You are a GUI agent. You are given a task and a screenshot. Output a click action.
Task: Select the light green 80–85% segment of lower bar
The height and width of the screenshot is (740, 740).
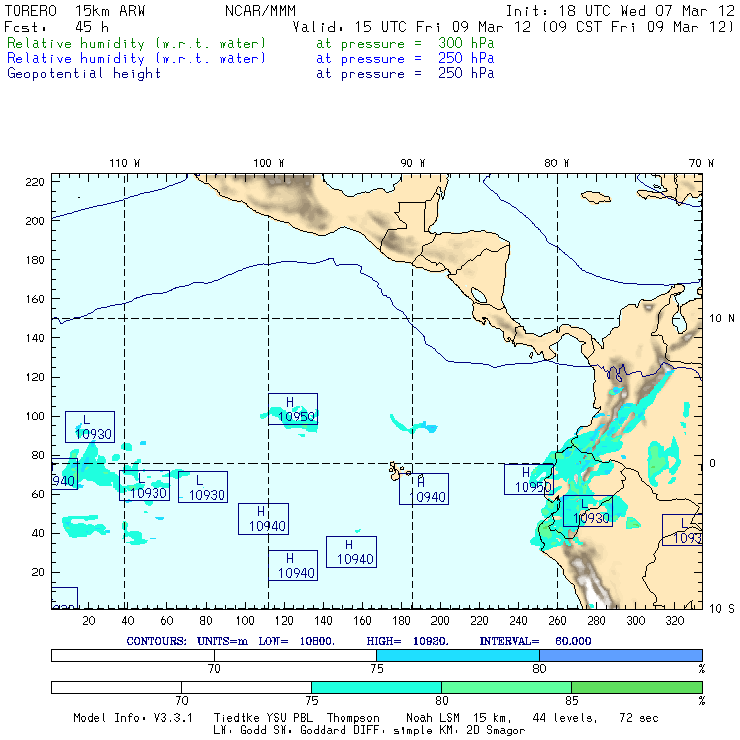click(x=506, y=687)
